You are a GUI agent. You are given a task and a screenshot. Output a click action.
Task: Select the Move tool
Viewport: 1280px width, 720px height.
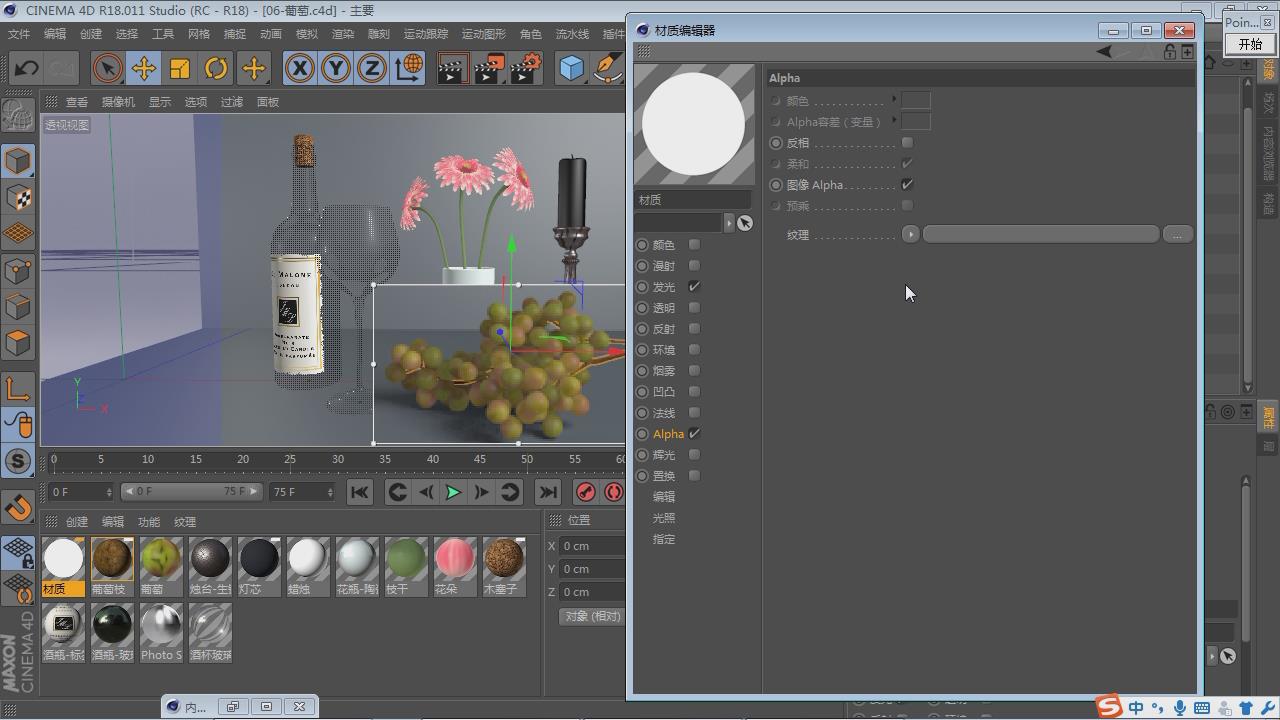tap(143, 68)
